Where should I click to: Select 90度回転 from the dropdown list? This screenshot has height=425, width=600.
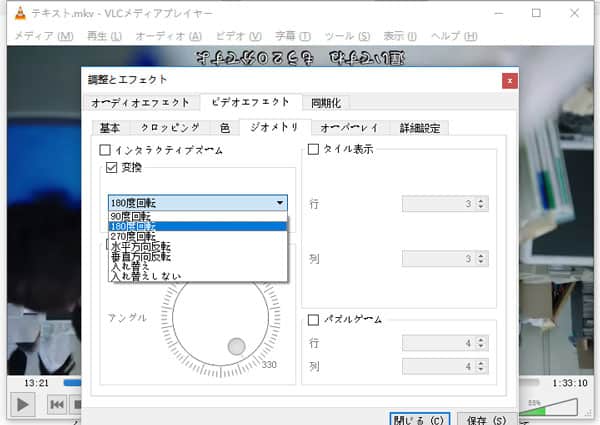198,216
